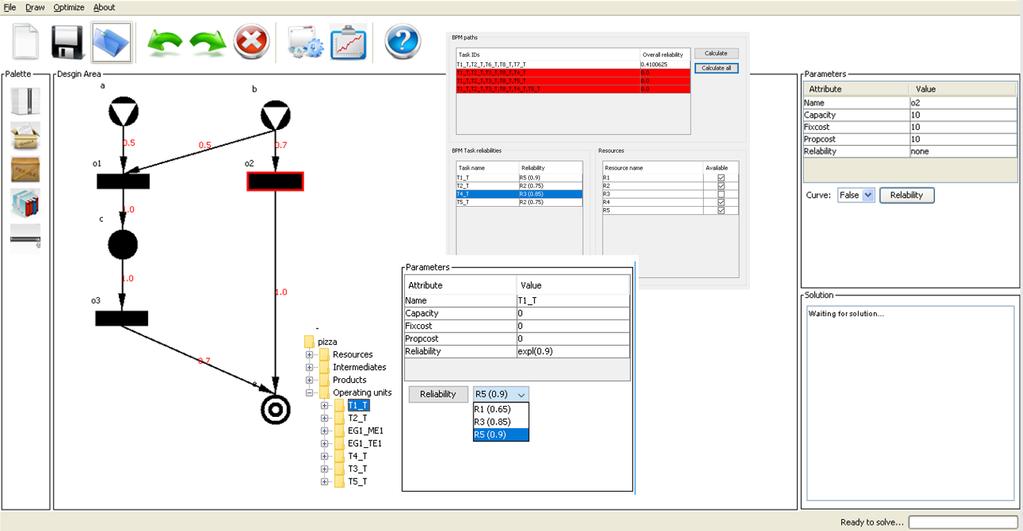Open the Optimize menu

(x=69, y=7)
